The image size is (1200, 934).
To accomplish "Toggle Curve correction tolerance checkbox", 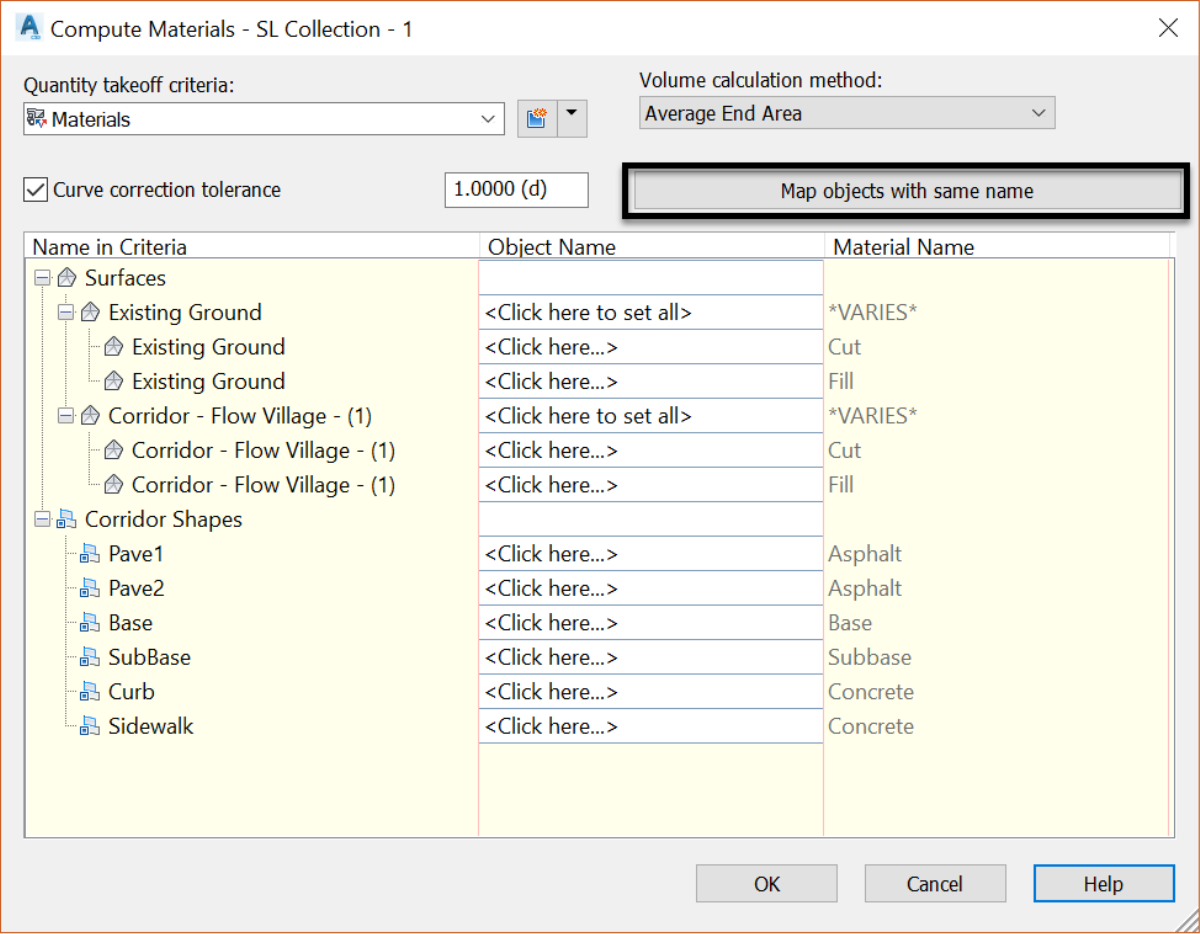I will 36,189.
